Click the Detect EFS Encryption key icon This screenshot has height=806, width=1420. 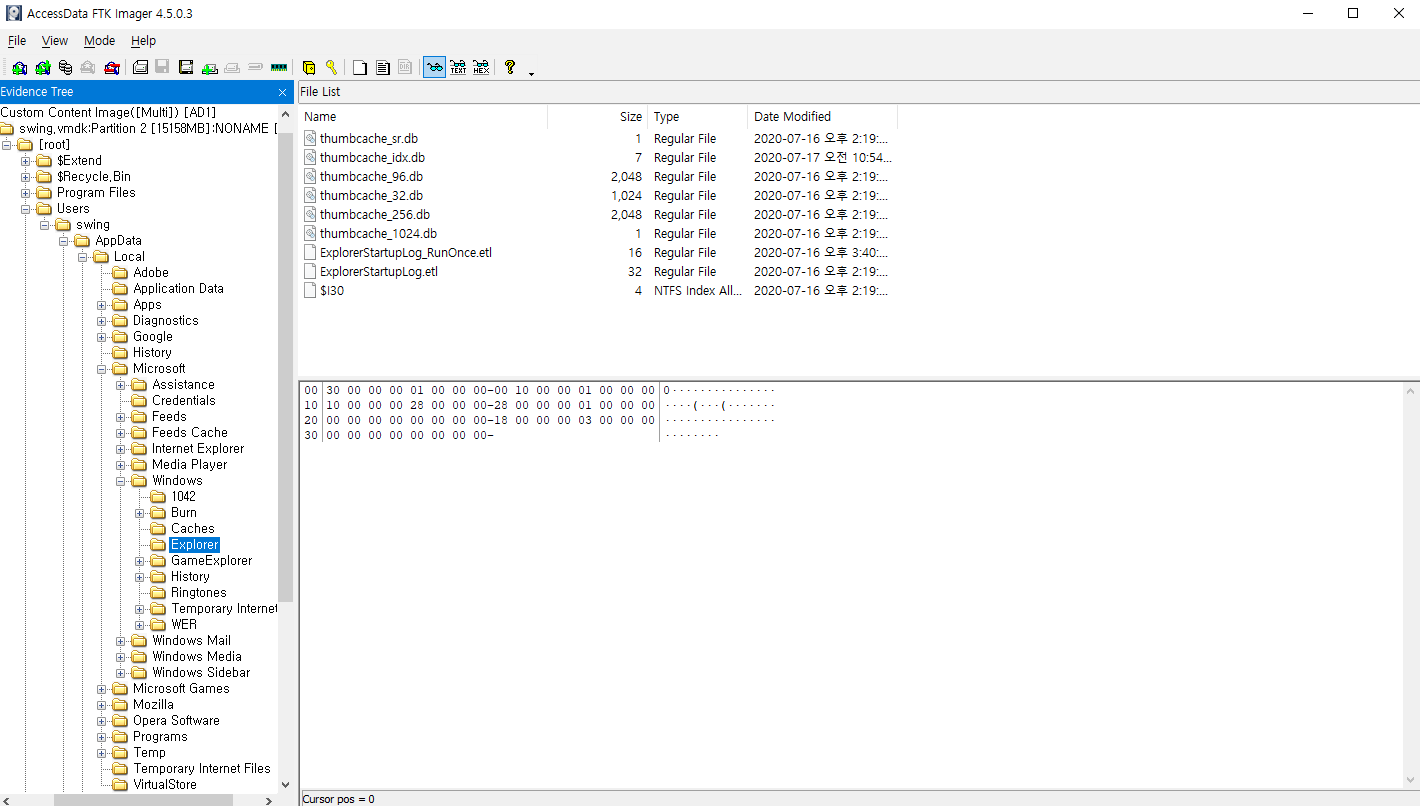pos(331,67)
